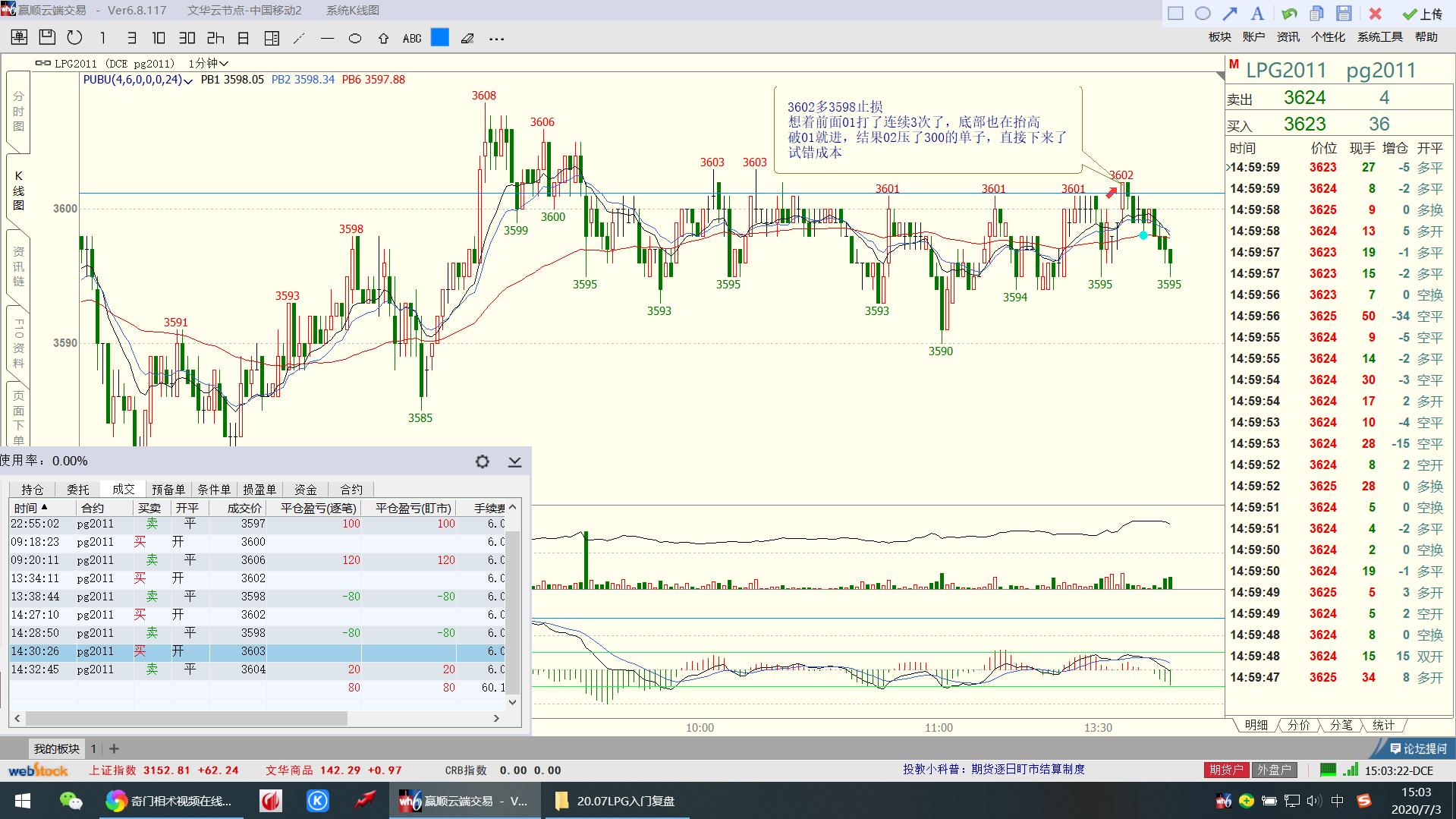
Task: Click the trade table scroll-left arrow
Action: [17, 718]
